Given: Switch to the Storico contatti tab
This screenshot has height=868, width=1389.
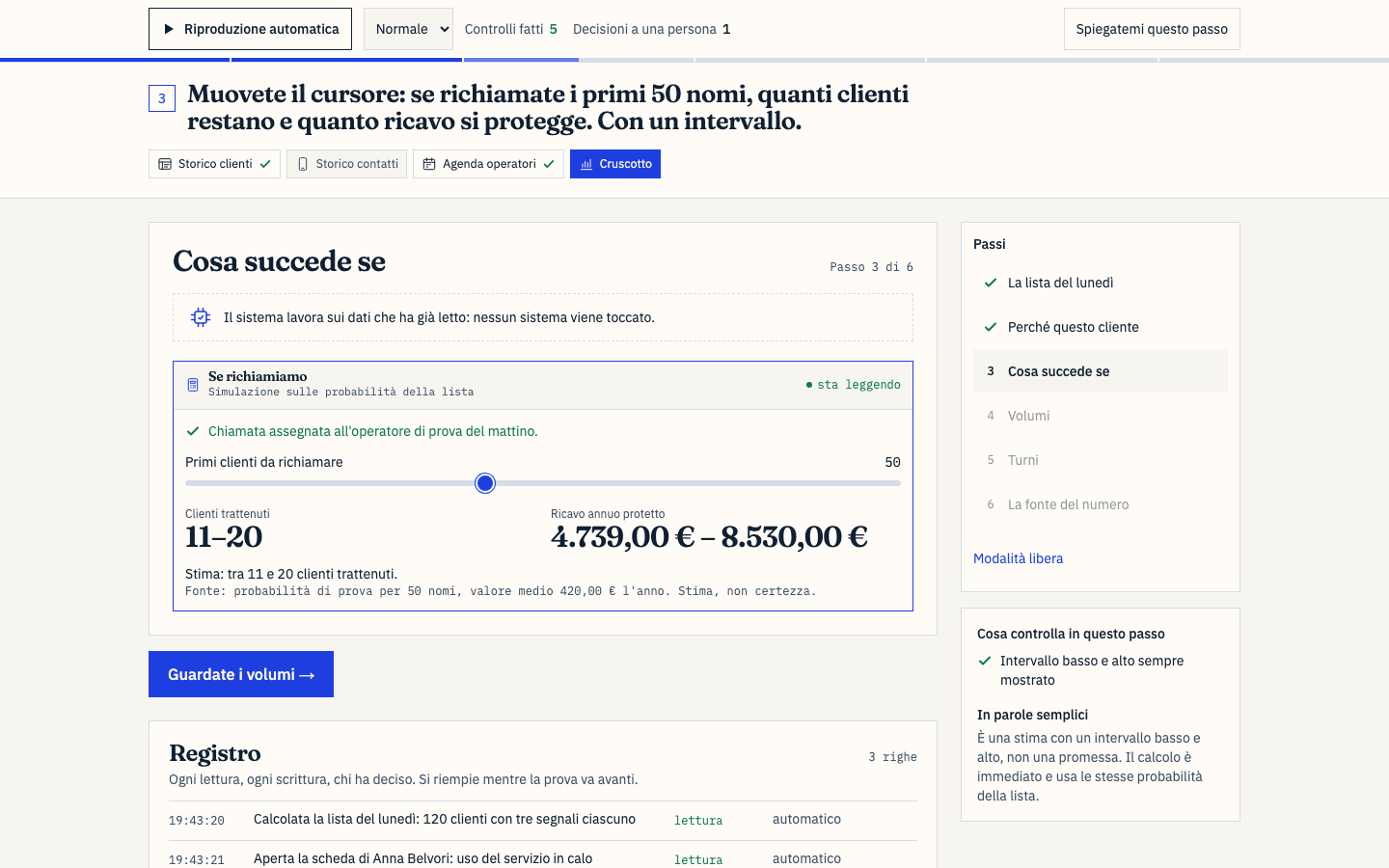Looking at the screenshot, I should click(x=346, y=164).
